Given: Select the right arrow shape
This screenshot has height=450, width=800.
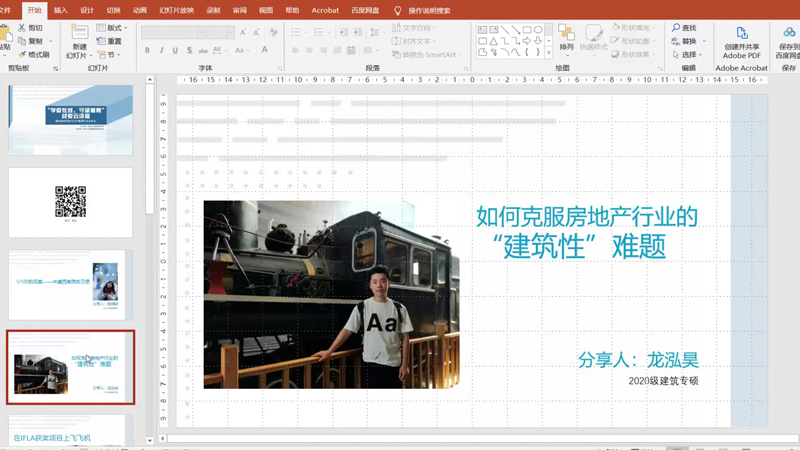Looking at the screenshot, I should pos(527,41).
